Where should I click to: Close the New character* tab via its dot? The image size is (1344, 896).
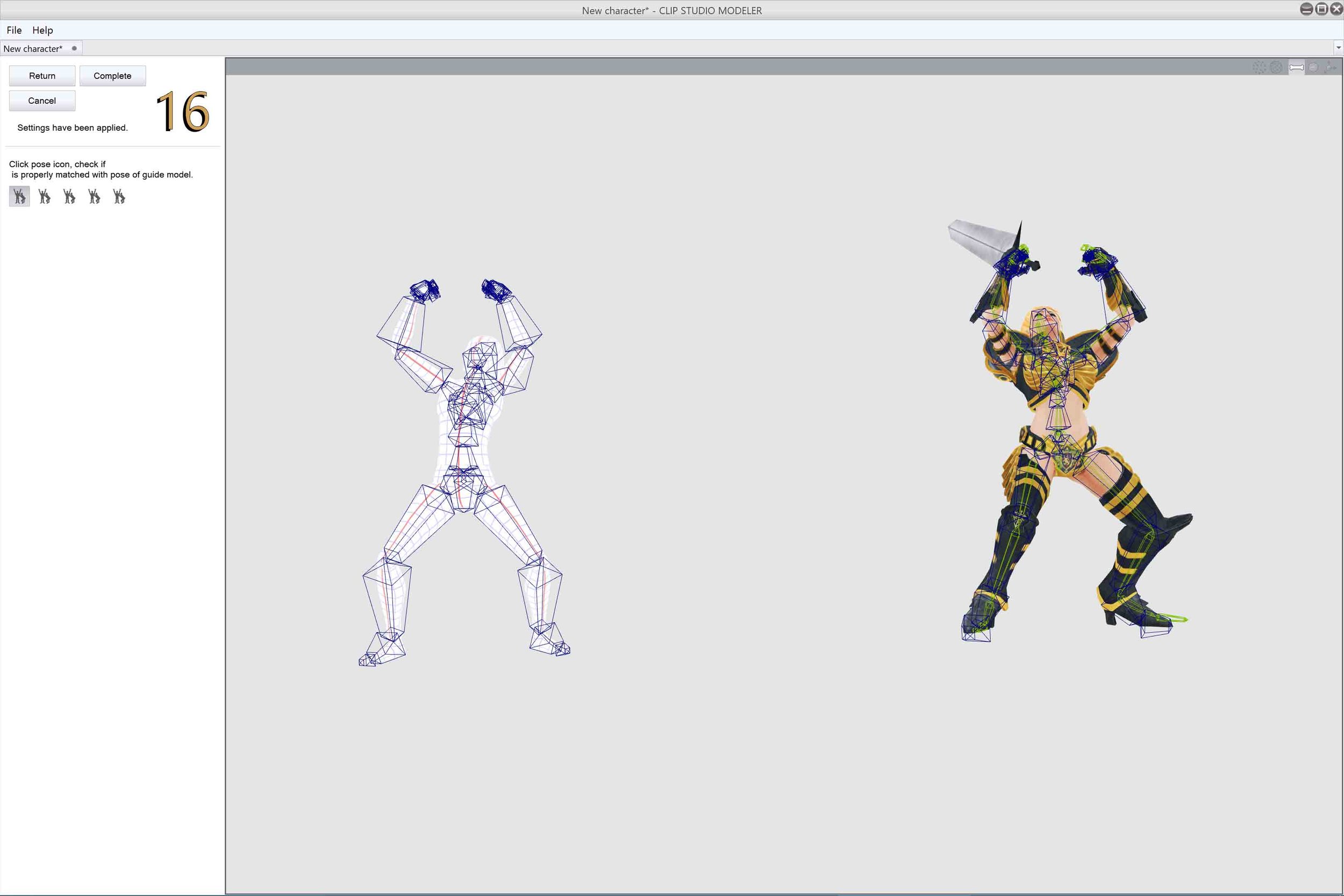pyautogui.click(x=74, y=48)
